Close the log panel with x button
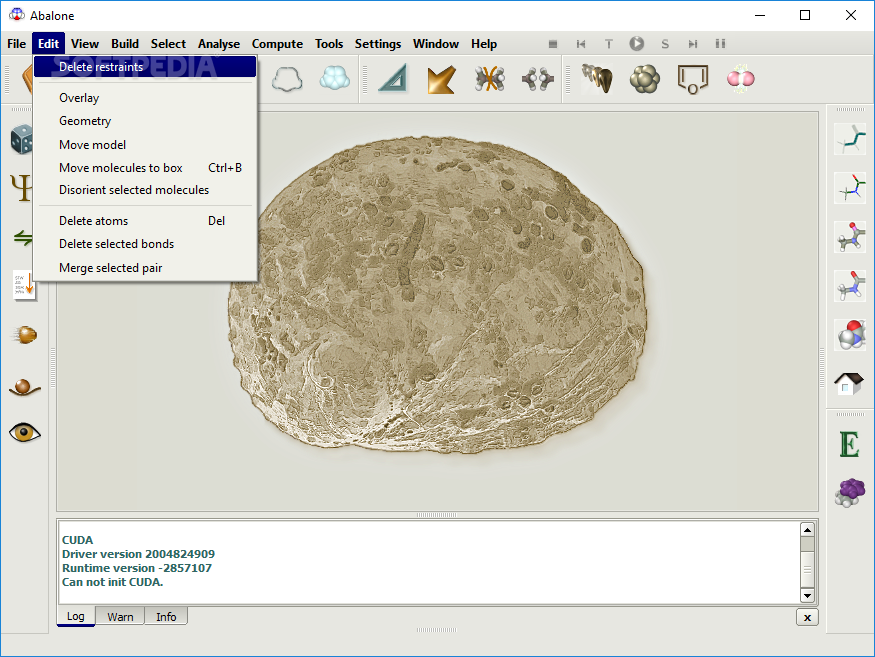875x657 pixels. (x=807, y=617)
